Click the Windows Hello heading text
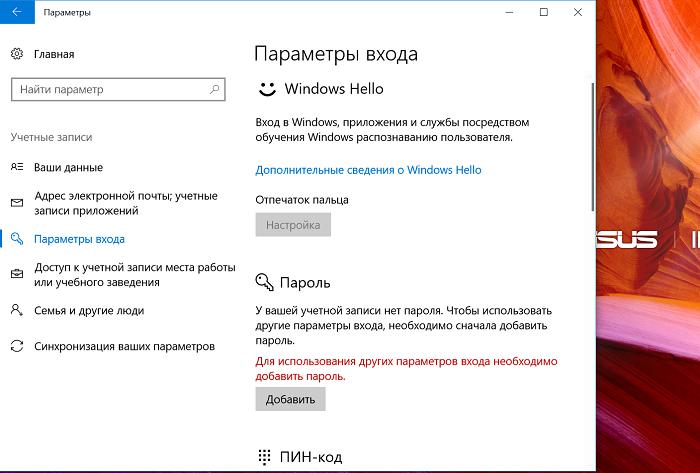 (x=334, y=89)
